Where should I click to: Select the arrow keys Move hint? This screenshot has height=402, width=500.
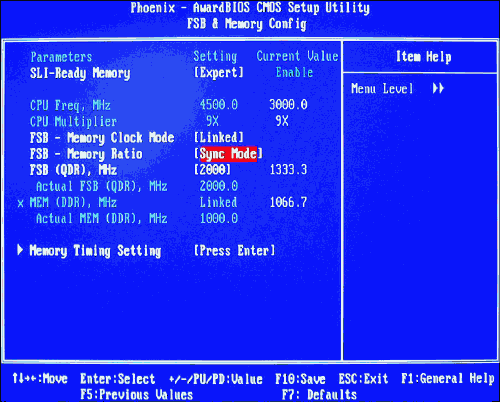pyautogui.click(x=40, y=379)
